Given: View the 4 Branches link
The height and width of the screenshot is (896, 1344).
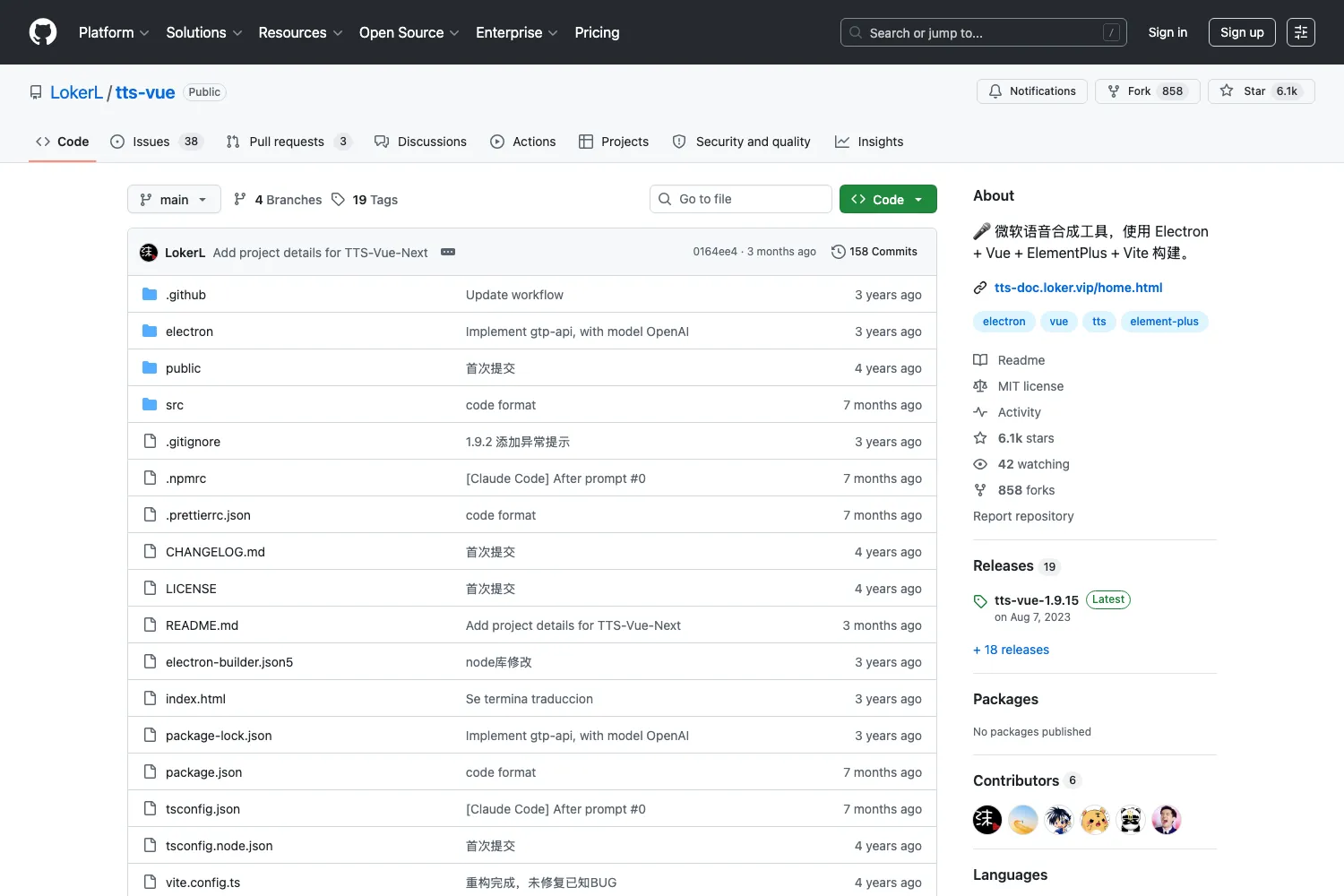Looking at the screenshot, I should [278, 200].
